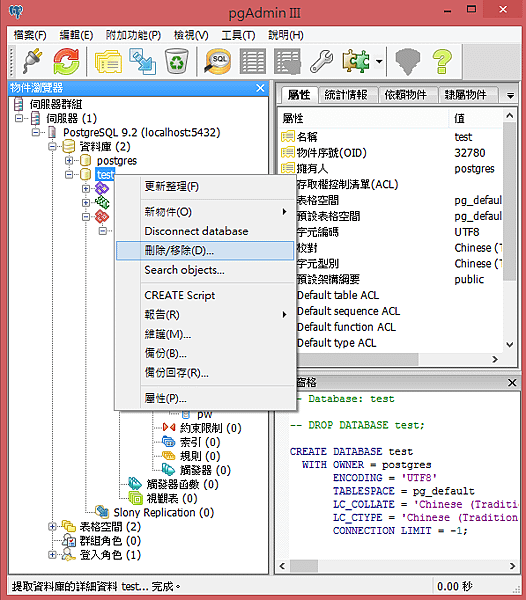Open the 新物件(O) submenu
Screen dimensions: 526x600
205,212
